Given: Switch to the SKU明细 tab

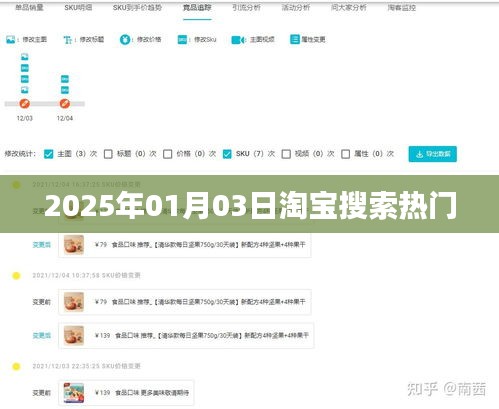Looking at the screenshot, I should (x=78, y=8).
